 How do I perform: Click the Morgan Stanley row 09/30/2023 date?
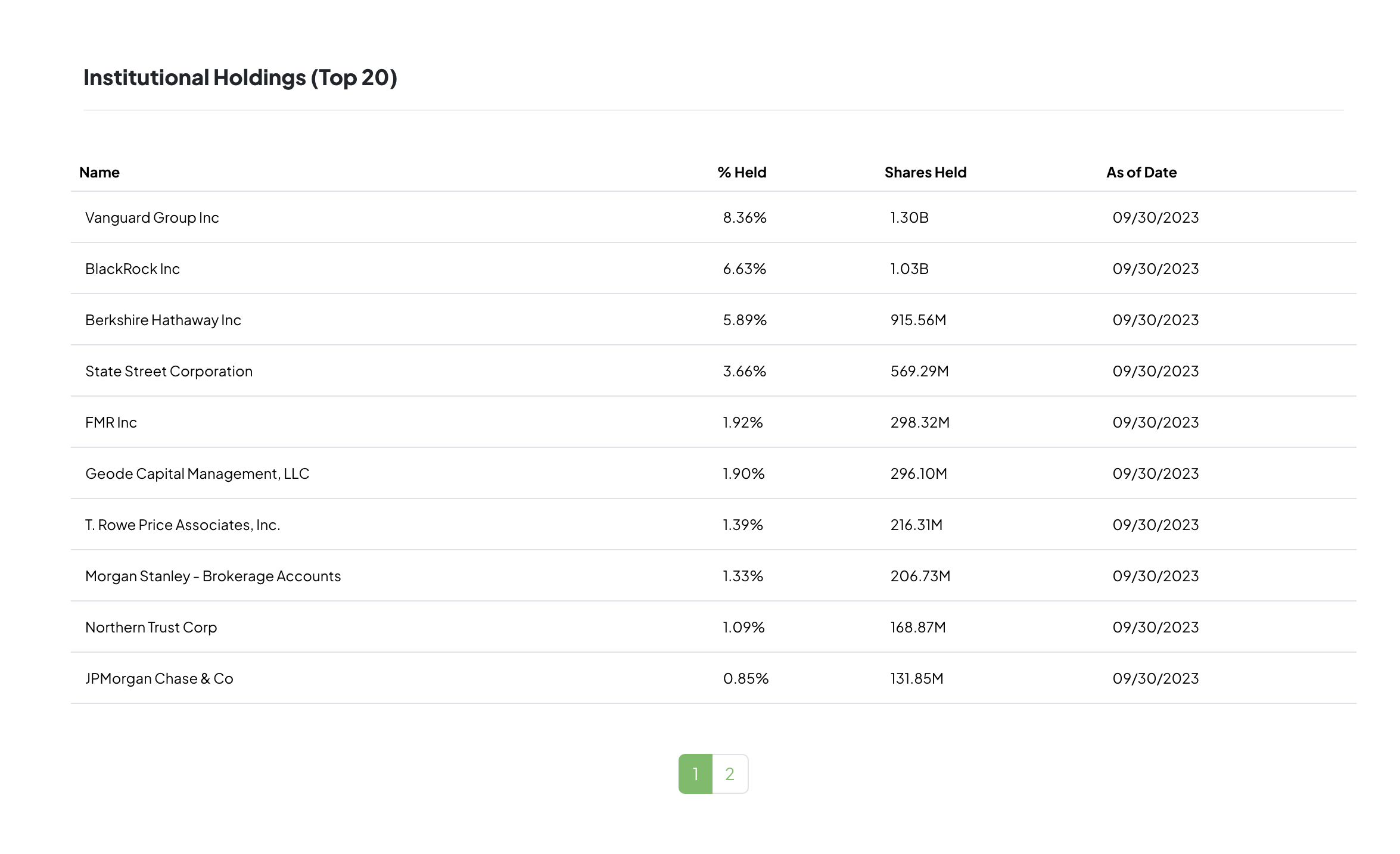tap(1156, 576)
